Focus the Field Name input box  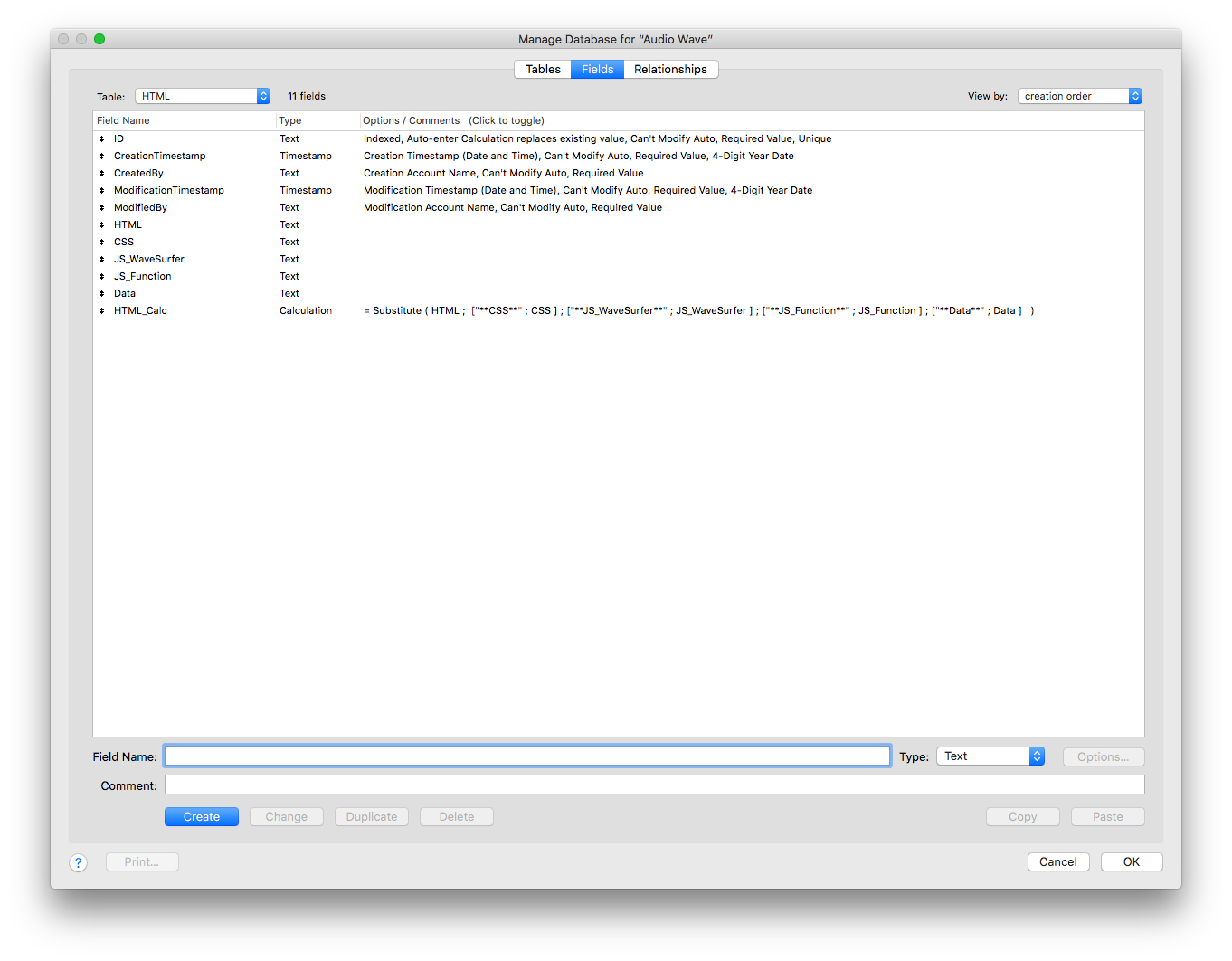pyautogui.click(x=527, y=756)
